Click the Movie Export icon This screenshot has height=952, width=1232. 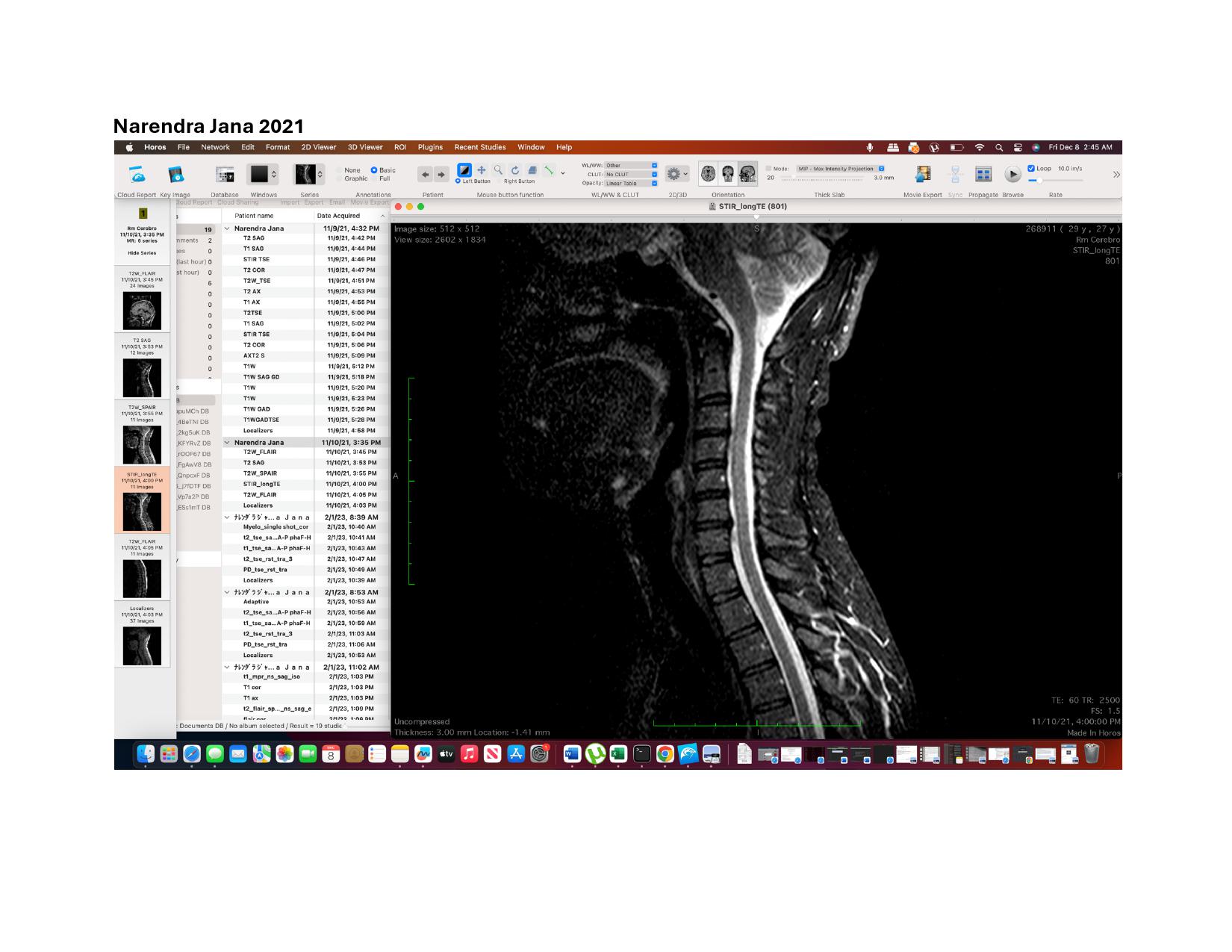[x=923, y=174]
